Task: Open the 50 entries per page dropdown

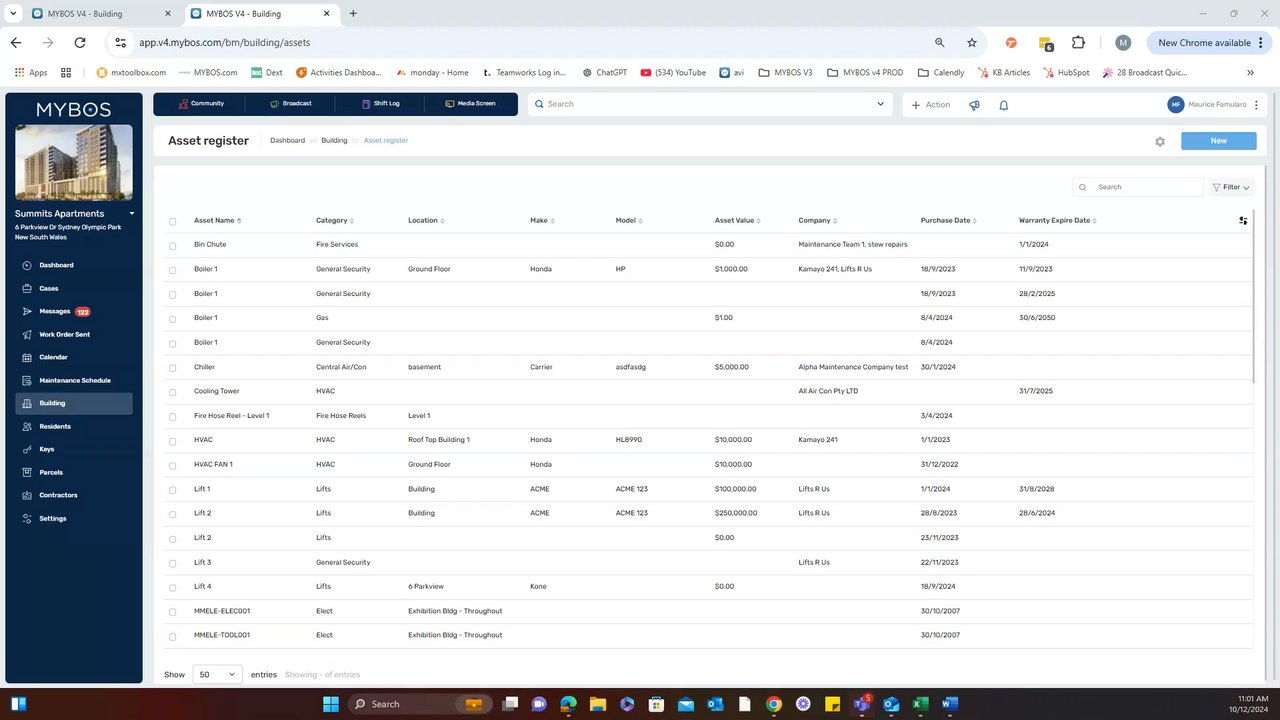Action: pos(217,675)
